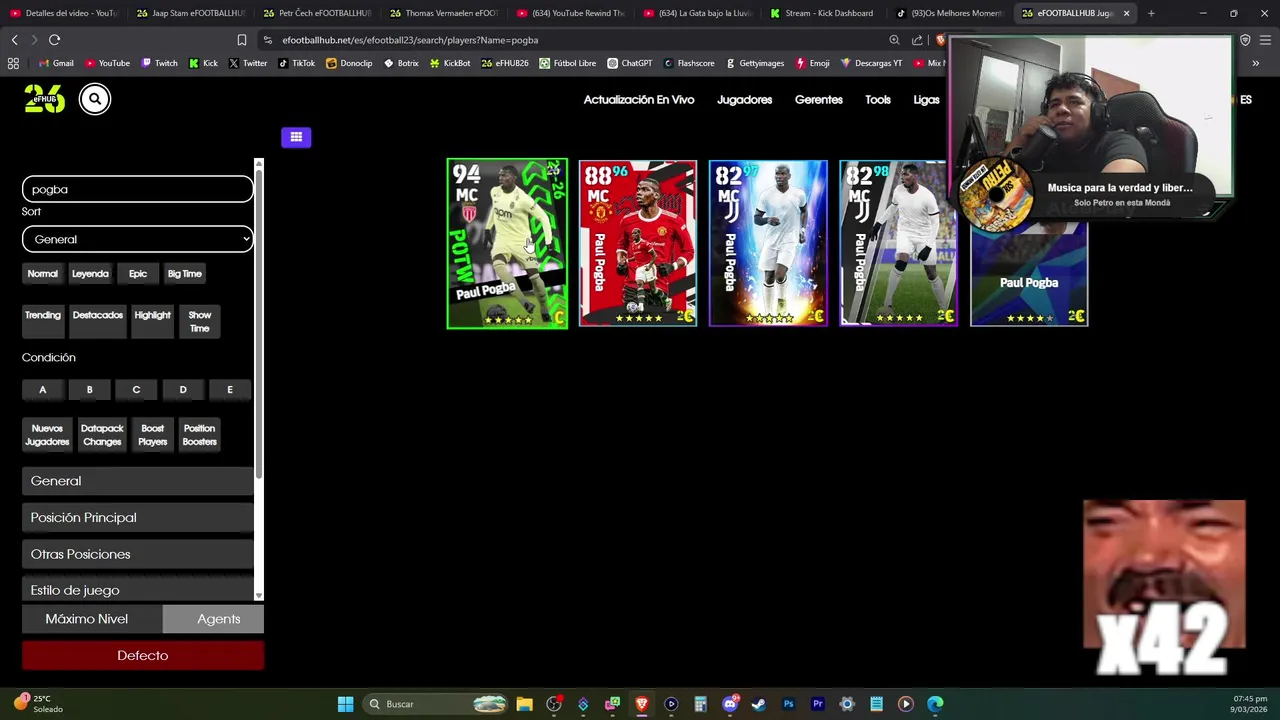Go back with the browser back arrow
1280x720 pixels.
coord(14,40)
